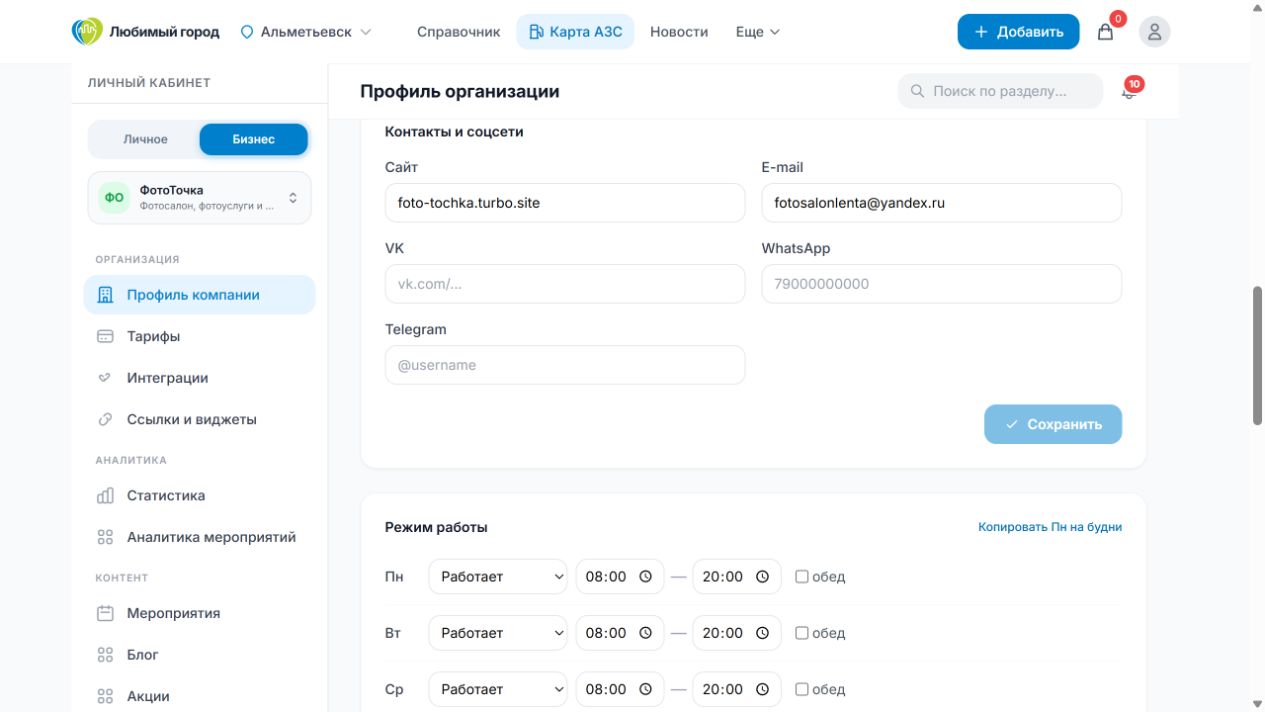Click the Сохранить button

(1053, 424)
